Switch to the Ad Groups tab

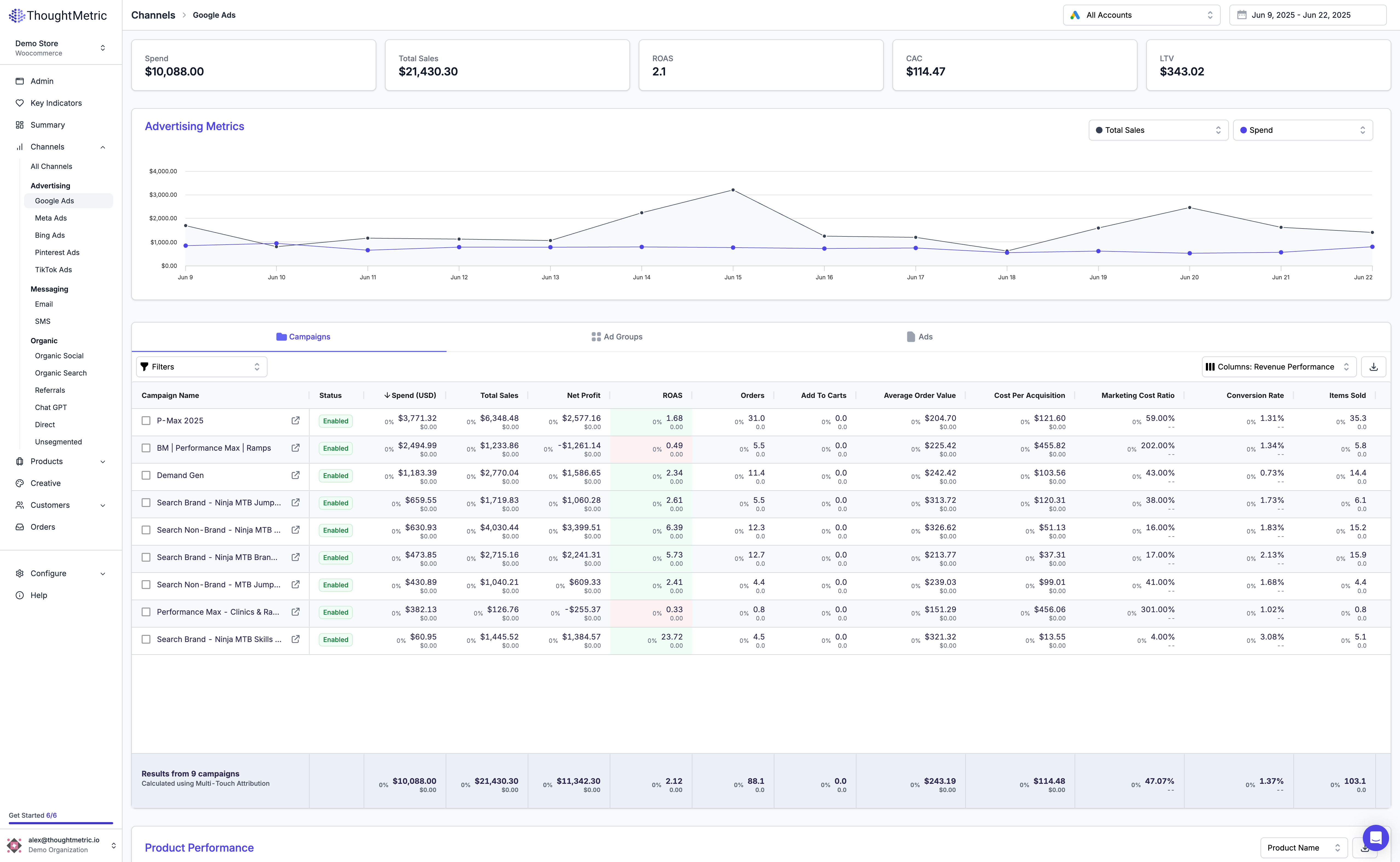click(617, 337)
